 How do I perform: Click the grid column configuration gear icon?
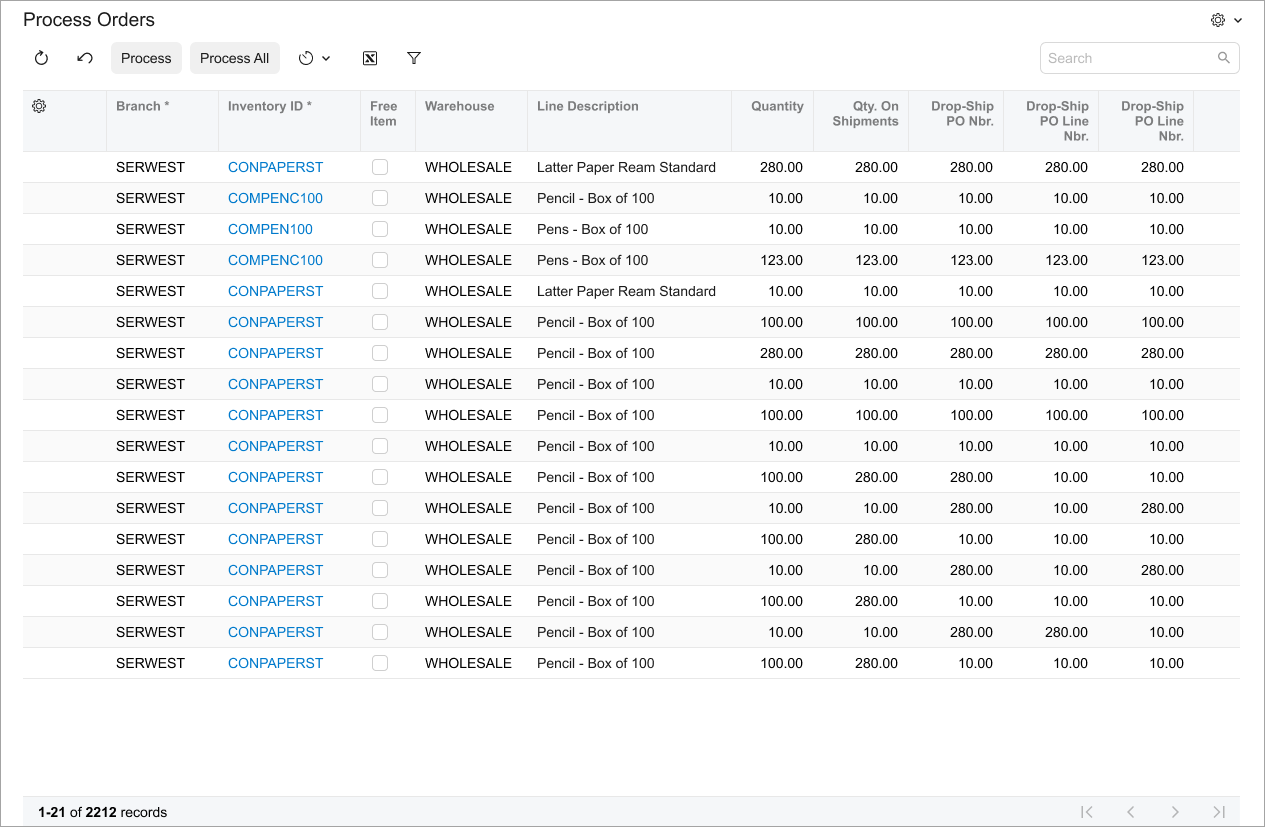click(x=39, y=106)
